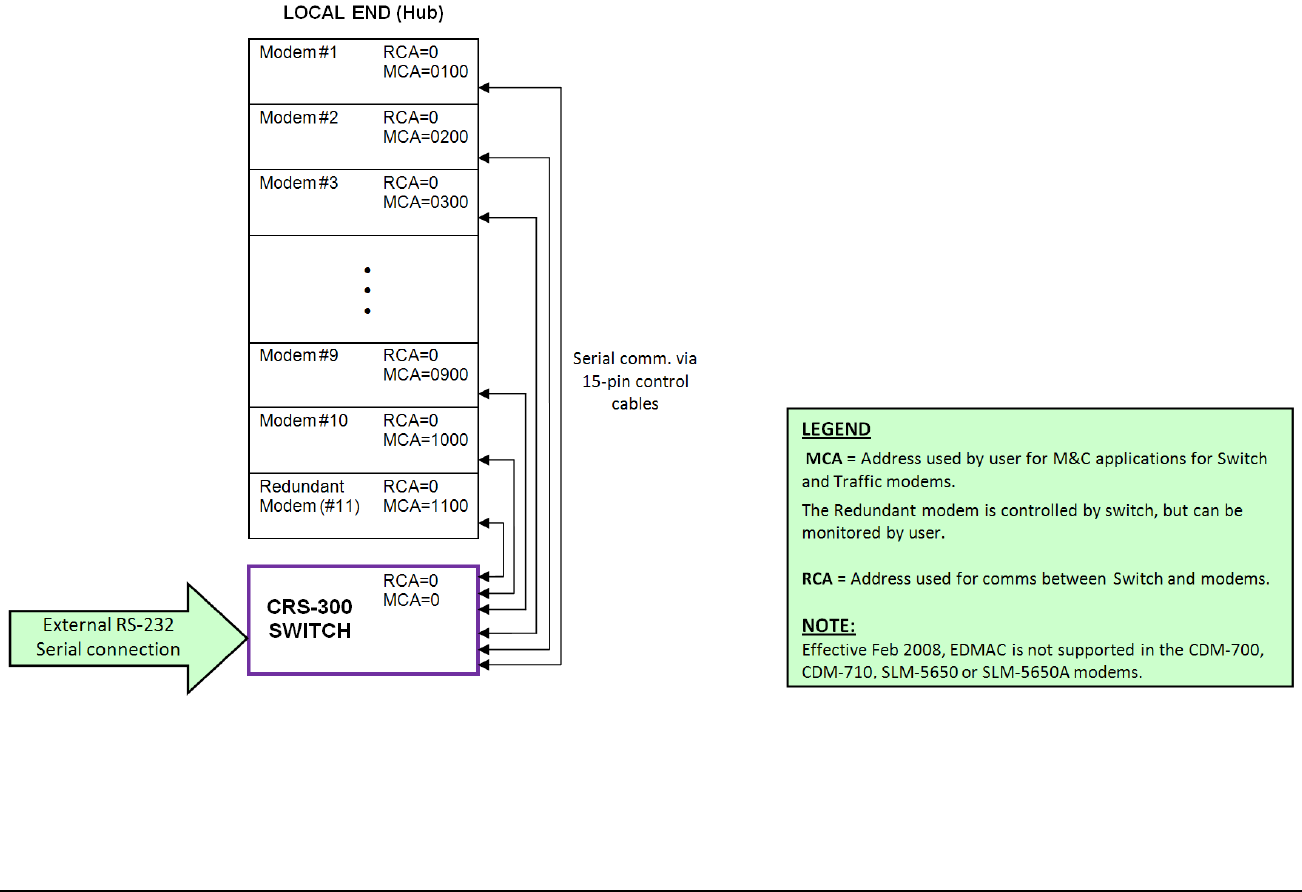
Task: Click the underlined NOTE: heading
Action: [x=829, y=627]
